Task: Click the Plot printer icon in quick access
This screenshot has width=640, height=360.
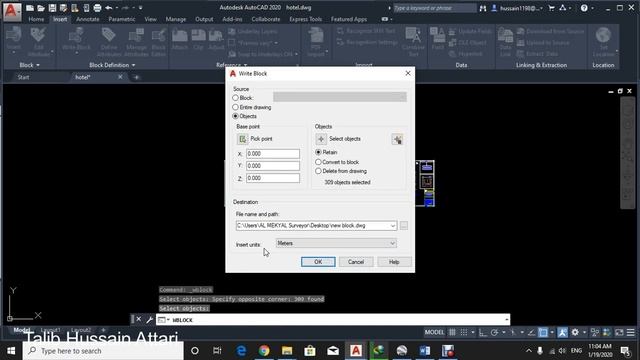Action: (97, 8)
